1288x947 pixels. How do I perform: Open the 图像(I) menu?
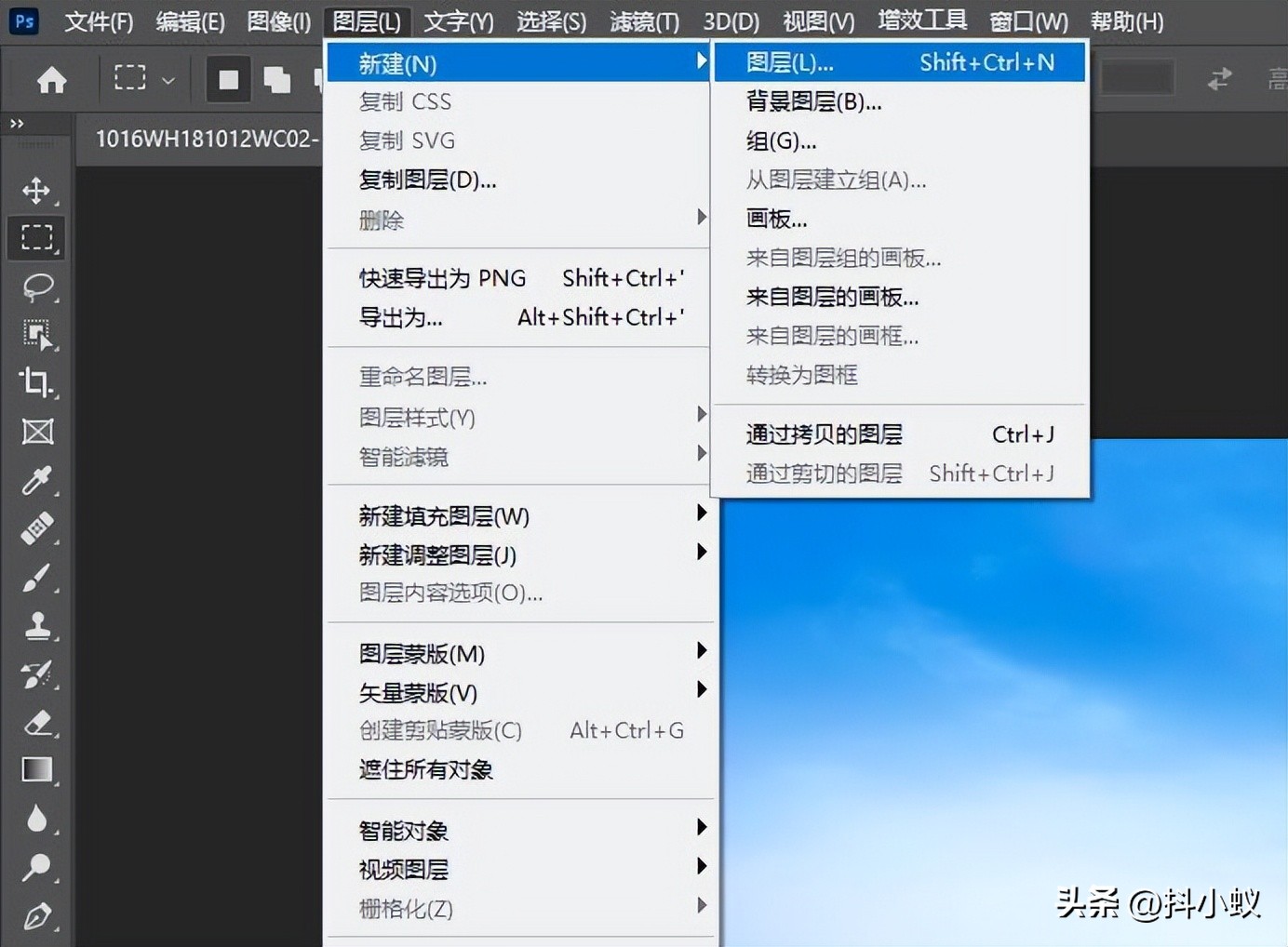point(278,21)
